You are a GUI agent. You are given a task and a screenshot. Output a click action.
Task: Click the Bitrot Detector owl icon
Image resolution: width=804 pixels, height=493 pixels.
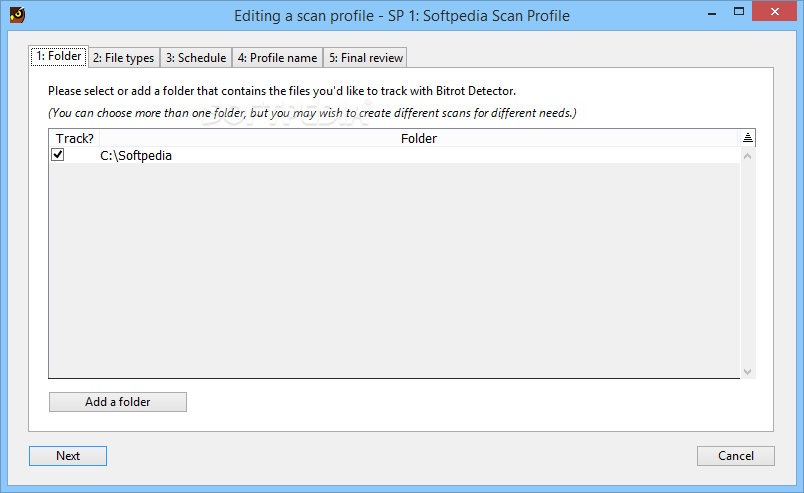17,15
